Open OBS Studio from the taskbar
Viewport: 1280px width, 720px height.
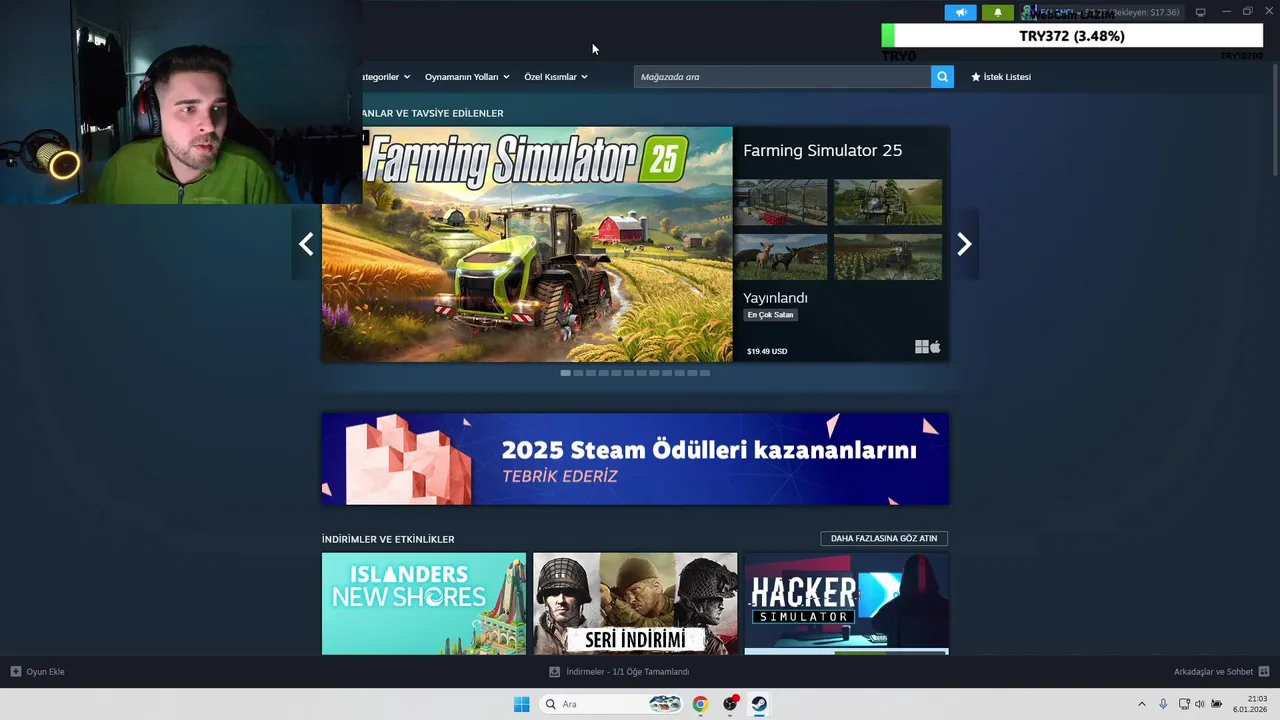730,704
